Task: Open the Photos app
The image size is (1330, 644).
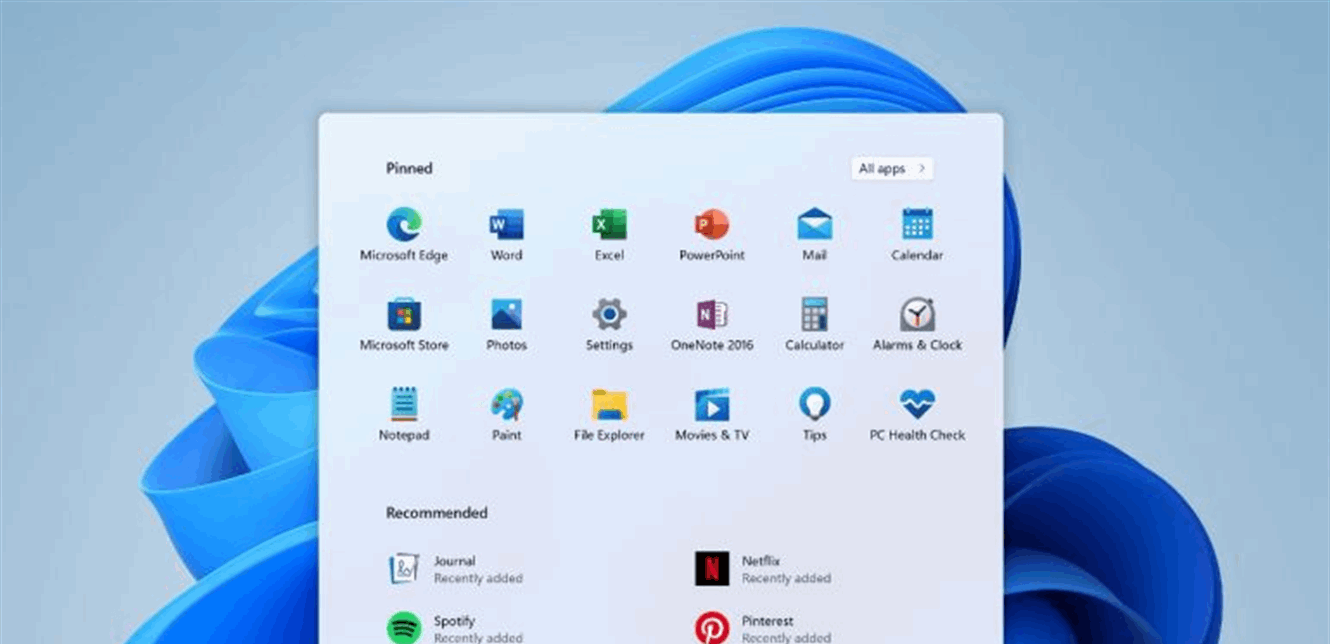Action: pyautogui.click(x=506, y=318)
